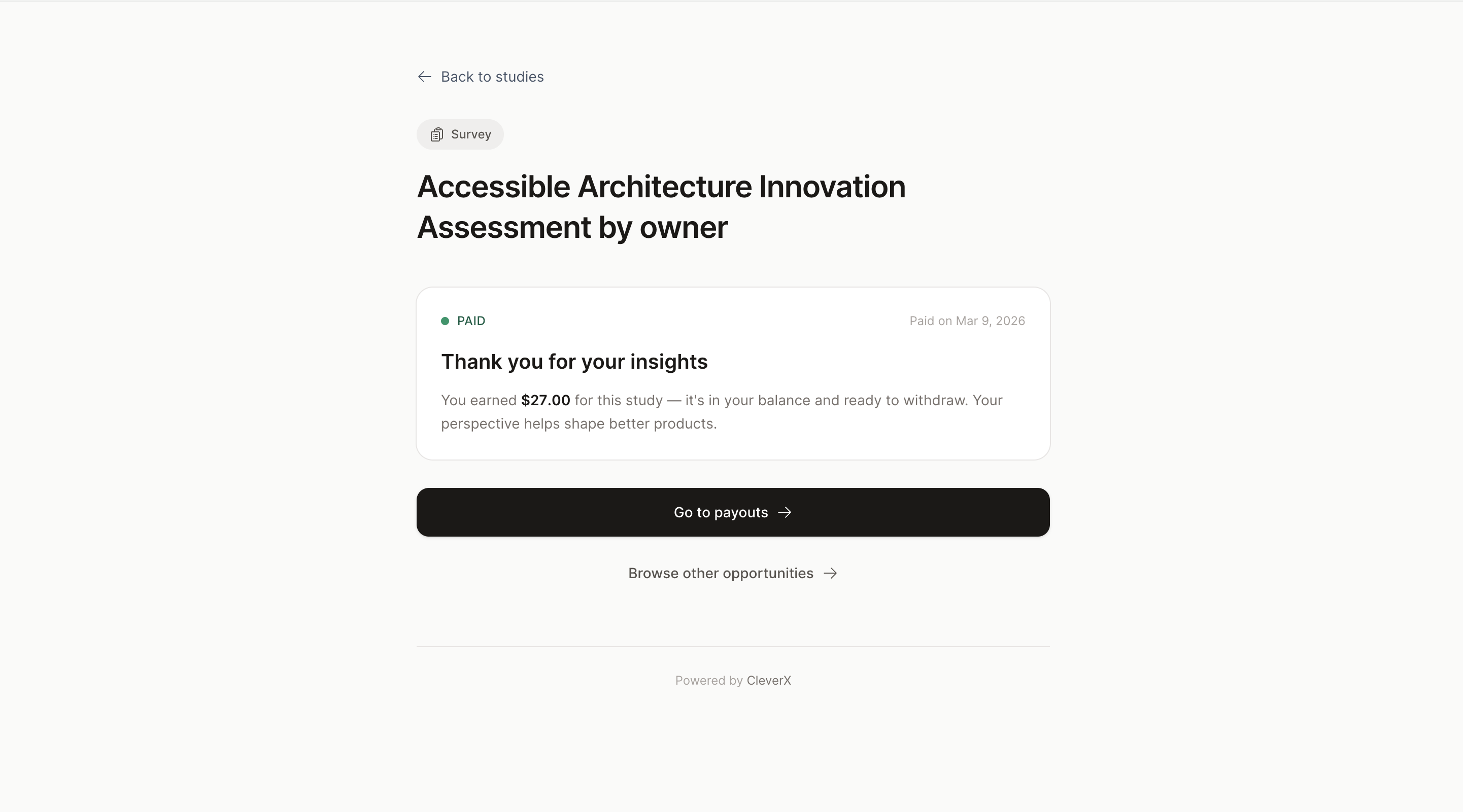Open payouts with 'Go to payouts' label

point(720,512)
